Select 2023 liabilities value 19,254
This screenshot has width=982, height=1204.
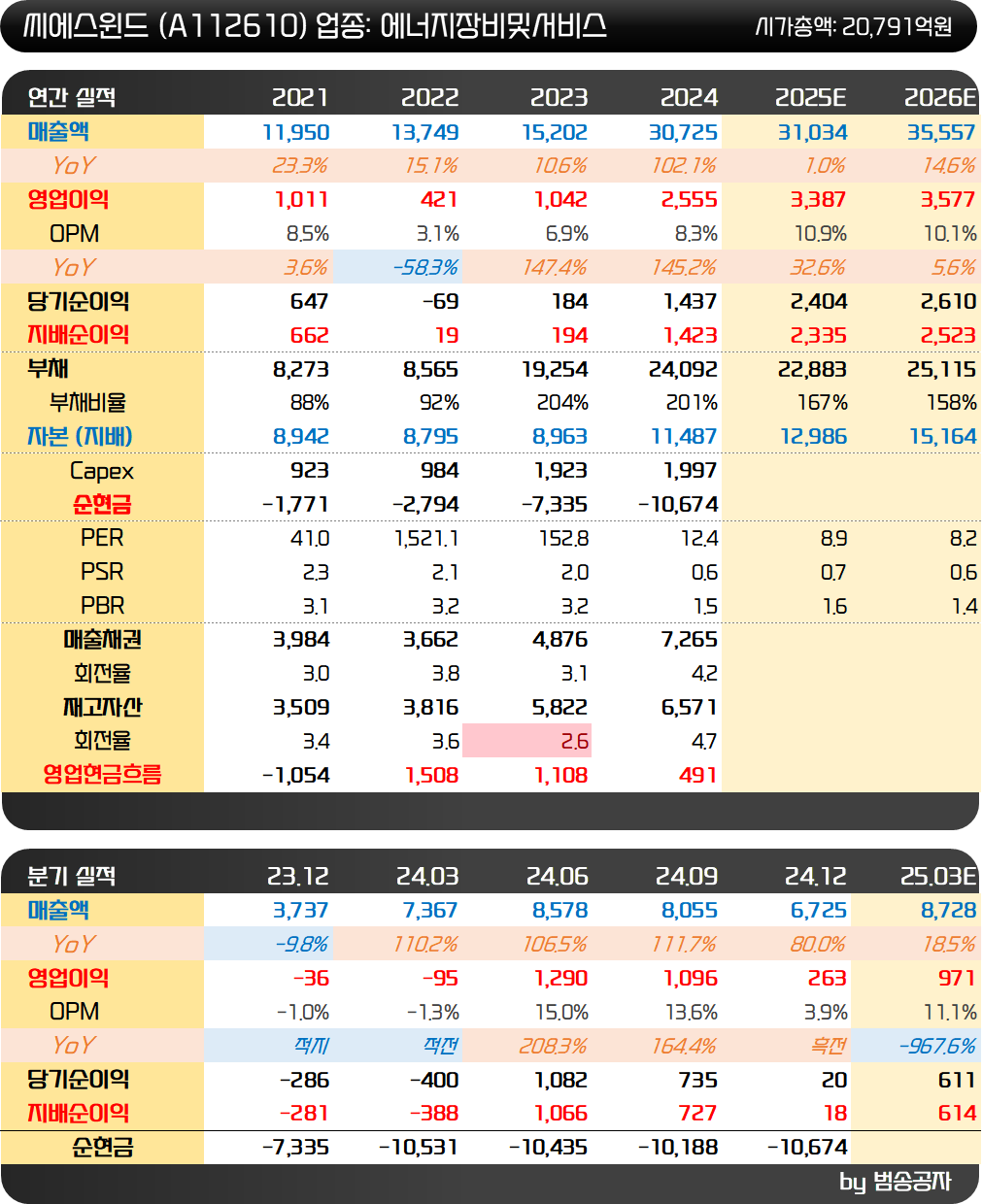point(554,369)
